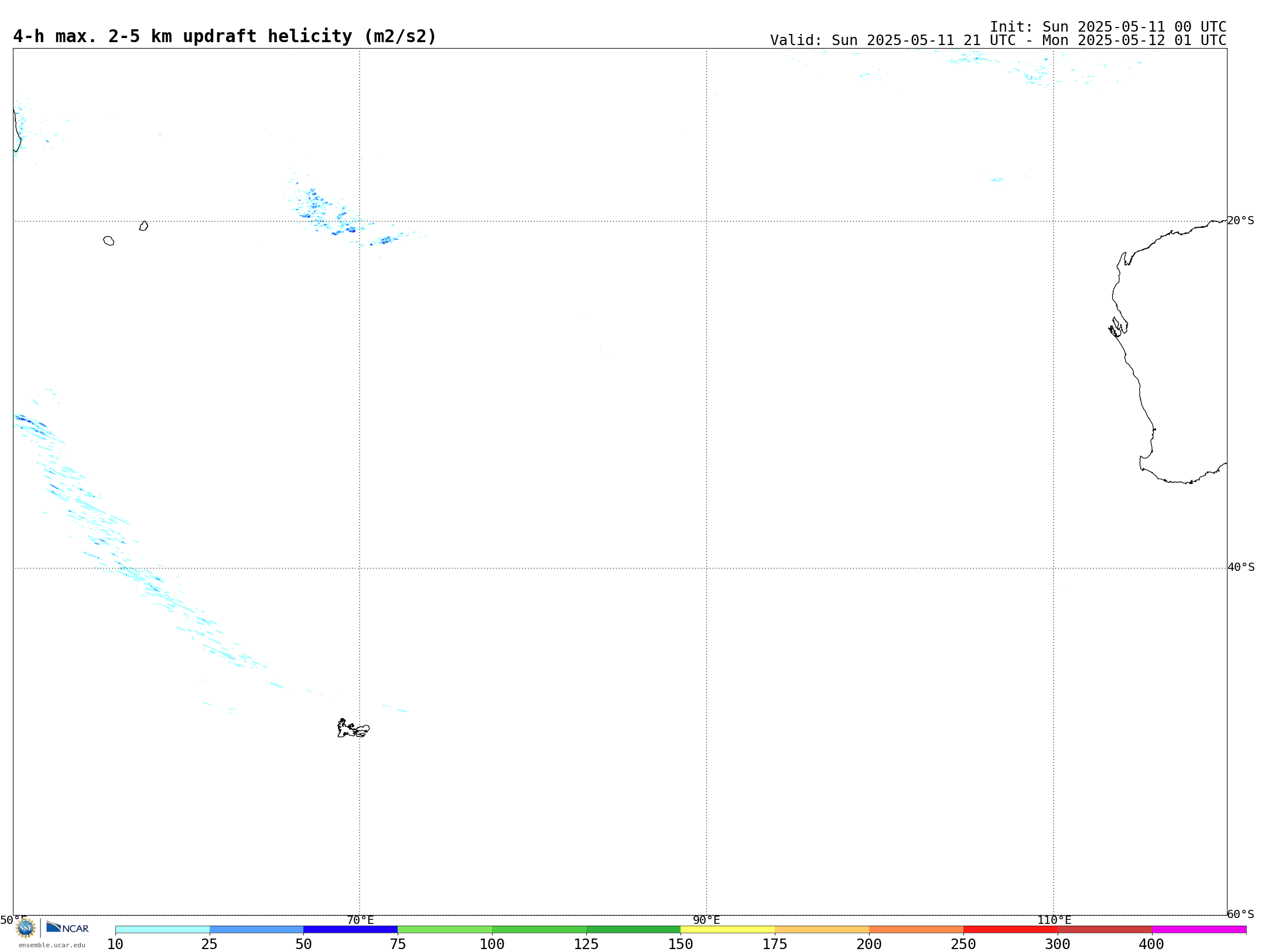Viewport: 1265px width, 952px height.
Task: Select the bright red 250-300 color swatch
Action: point(1011,929)
